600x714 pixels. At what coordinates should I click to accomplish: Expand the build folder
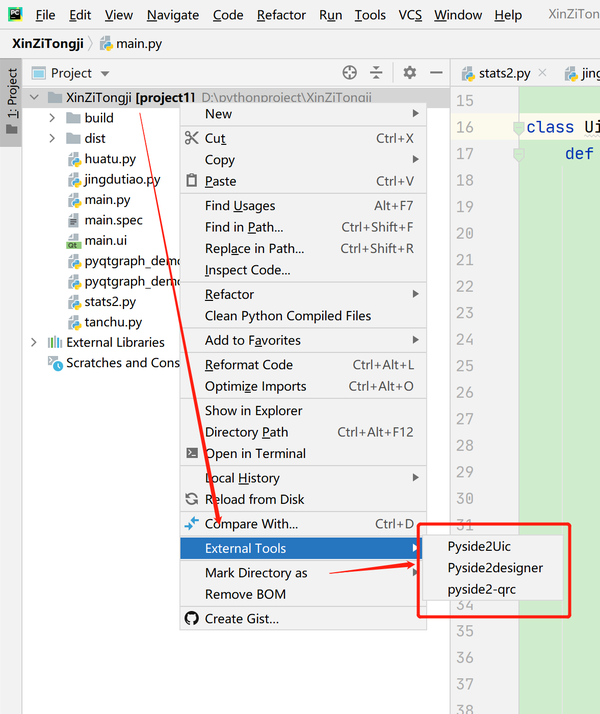click(x=52, y=118)
